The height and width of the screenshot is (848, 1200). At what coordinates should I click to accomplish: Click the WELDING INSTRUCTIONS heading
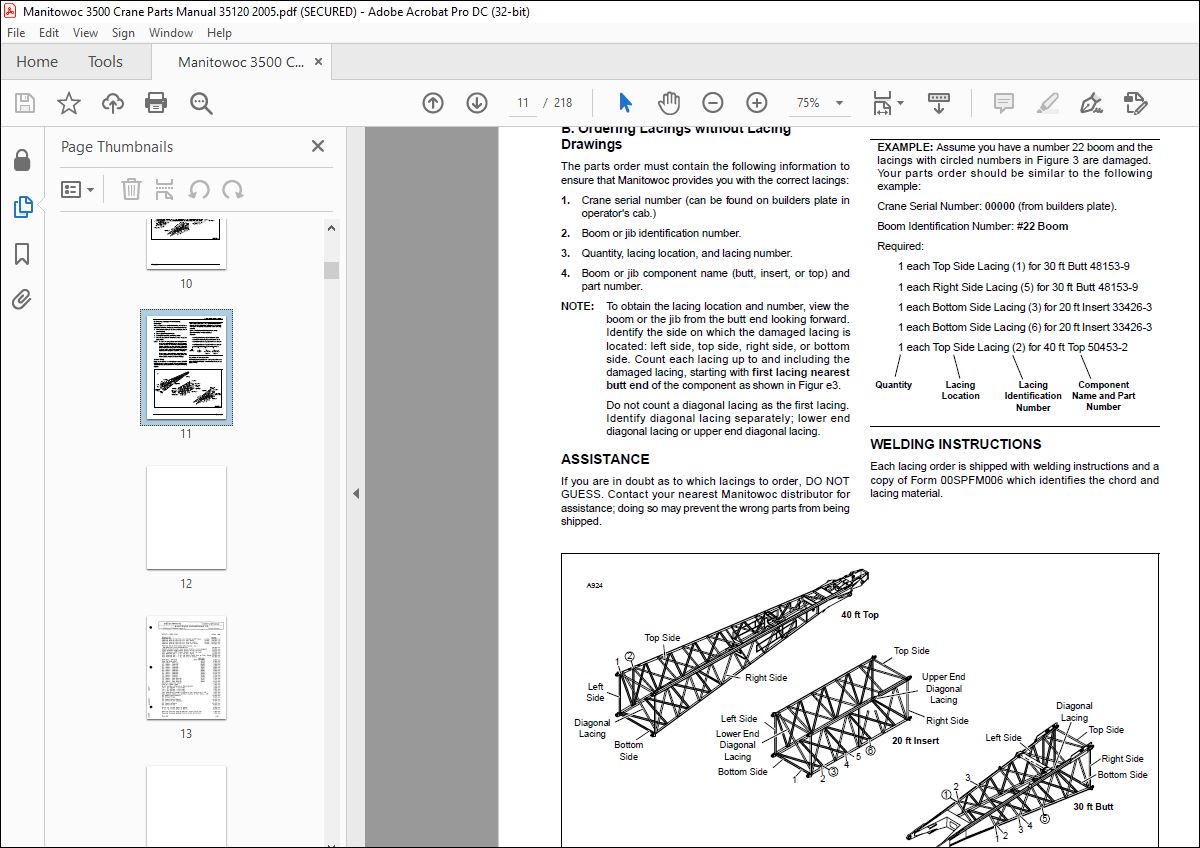tap(955, 444)
